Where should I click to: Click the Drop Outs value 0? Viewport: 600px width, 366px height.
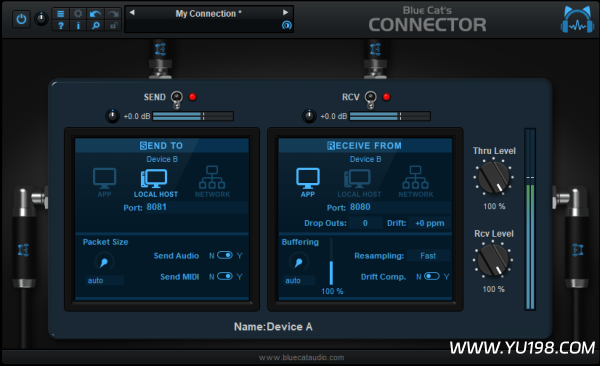coord(365,223)
